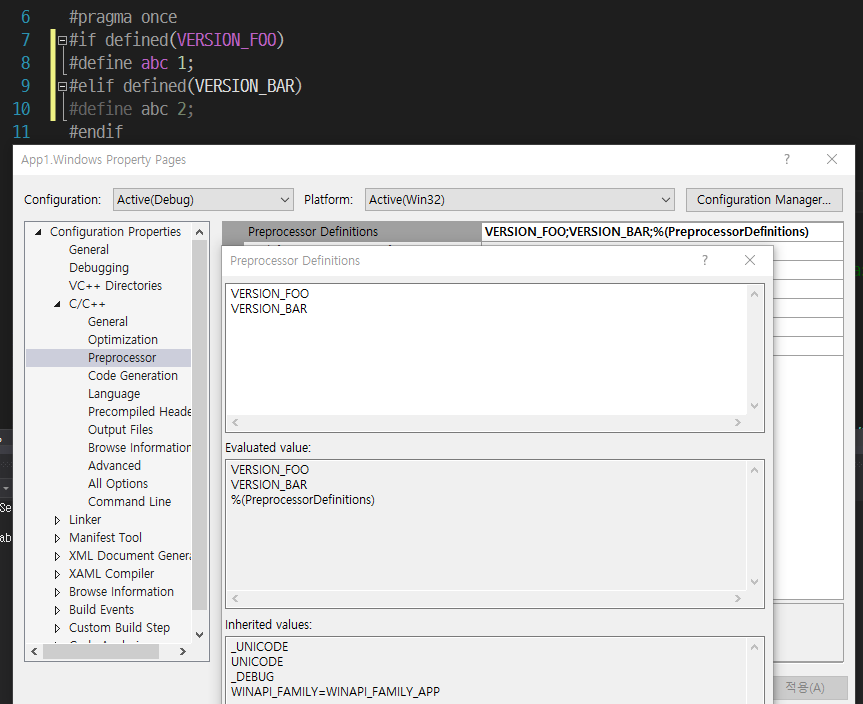Image resolution: width=863 pixels, height=704 pixels.
Task: Click up arrow in Evaluated value scrollbar
Action: (x=755, y=471)
